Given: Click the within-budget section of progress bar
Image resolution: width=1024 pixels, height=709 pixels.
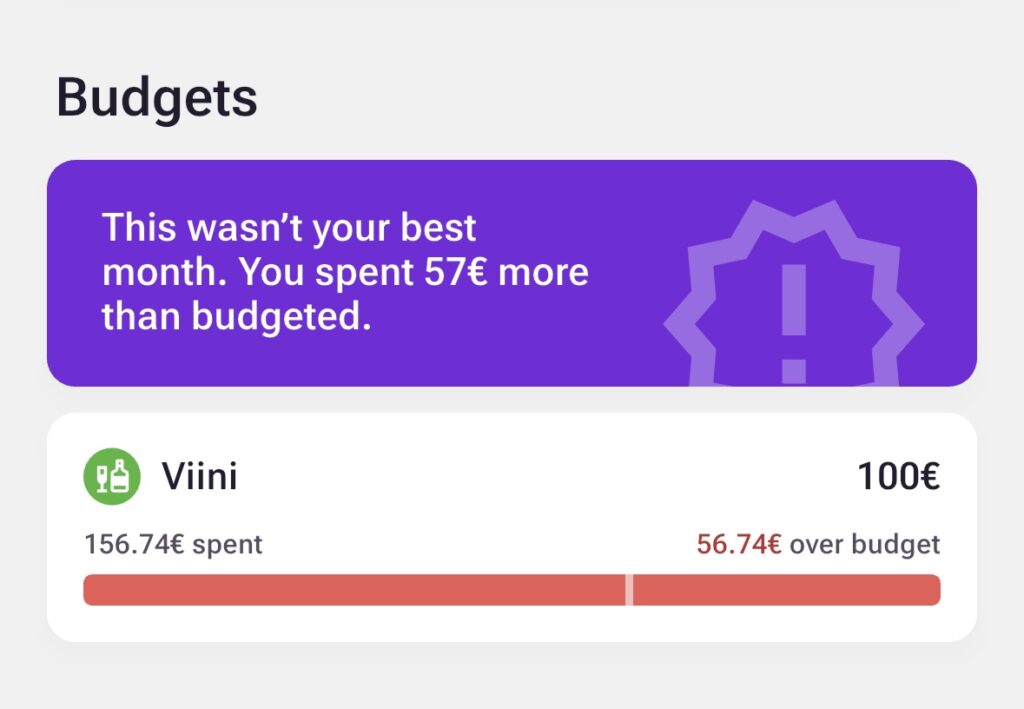Looking at the screenshot, I should tap(355, 590).
